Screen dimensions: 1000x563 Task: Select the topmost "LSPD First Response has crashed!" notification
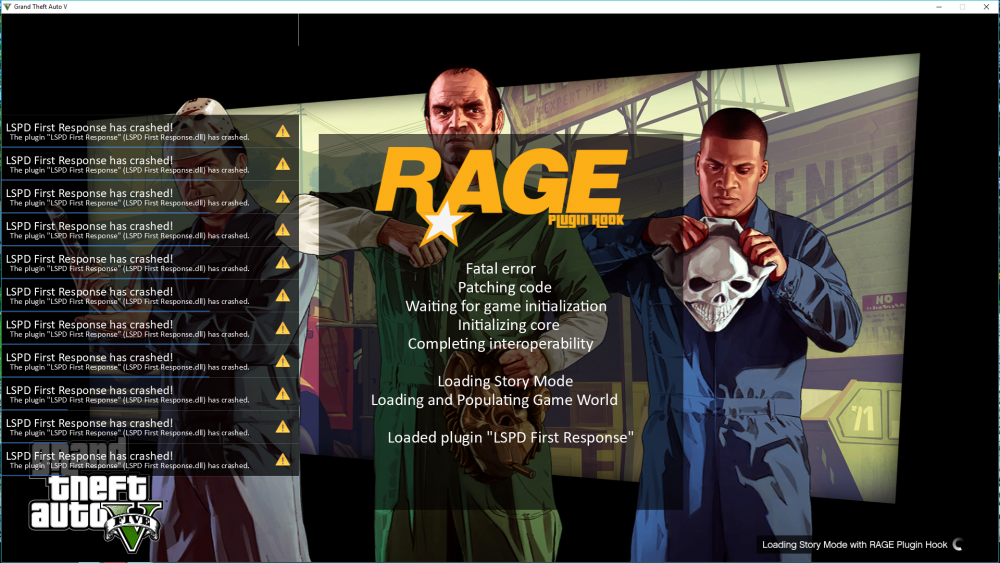pos(150,131)
